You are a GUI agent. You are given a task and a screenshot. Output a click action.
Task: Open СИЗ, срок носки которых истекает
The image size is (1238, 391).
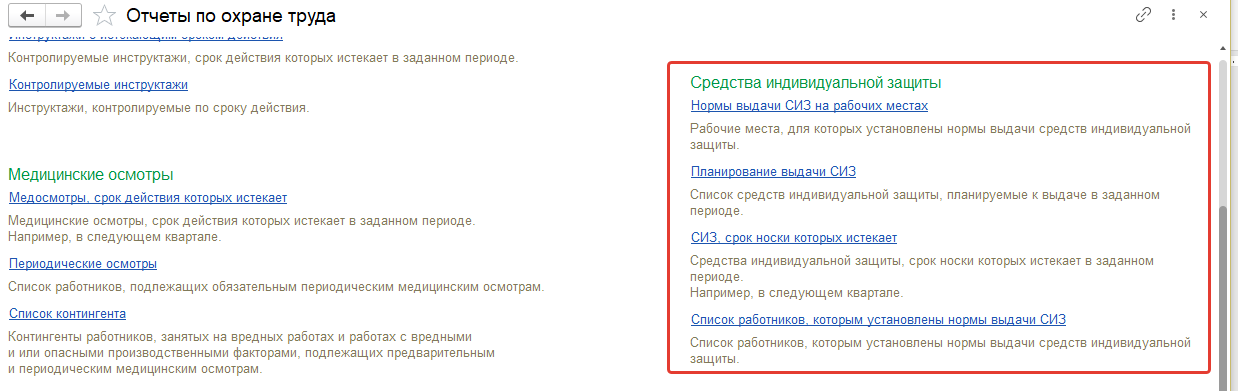pyautogui.click(x=794, y=238)
